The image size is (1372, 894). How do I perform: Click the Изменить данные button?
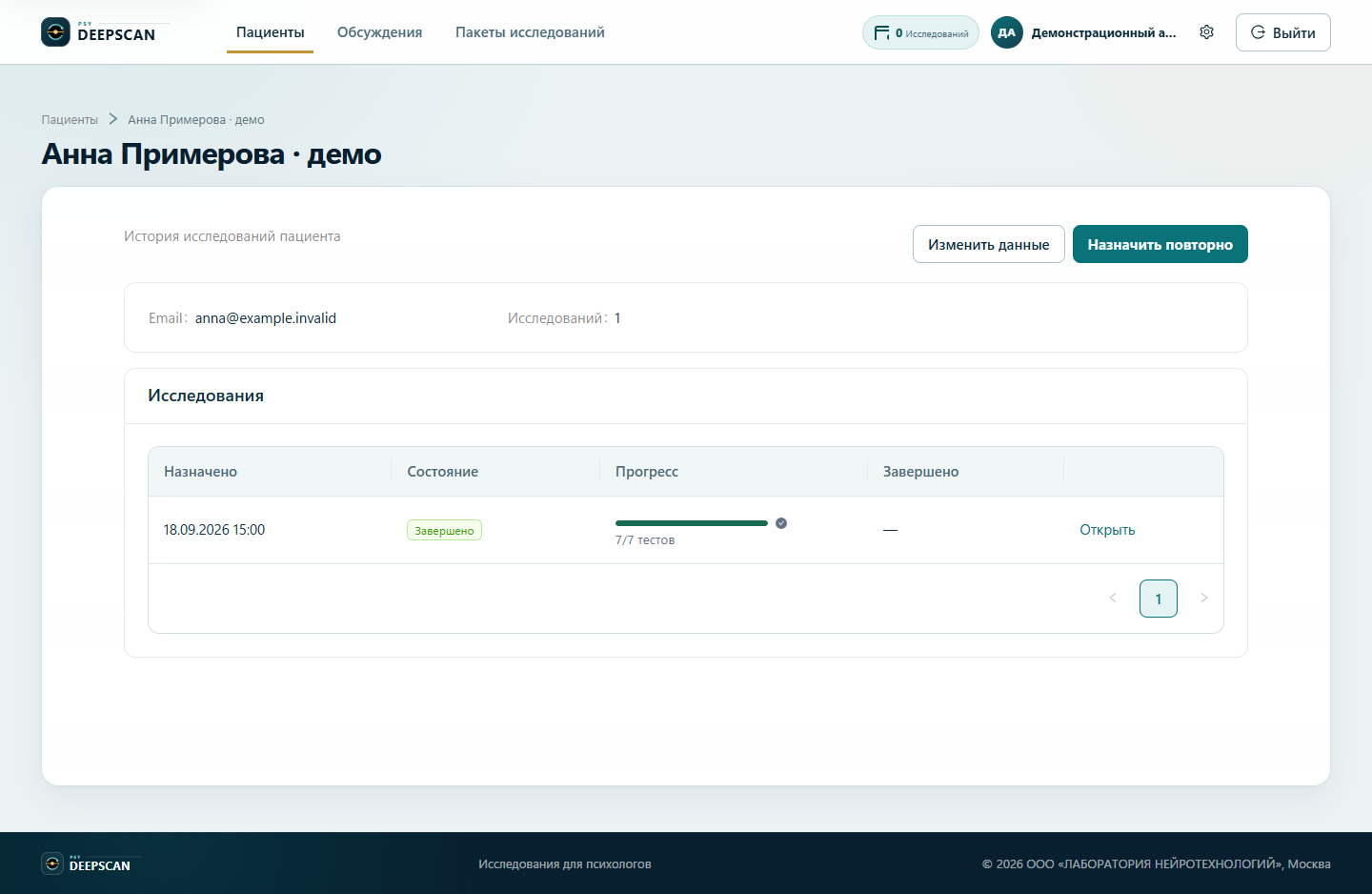click(989, 244)
